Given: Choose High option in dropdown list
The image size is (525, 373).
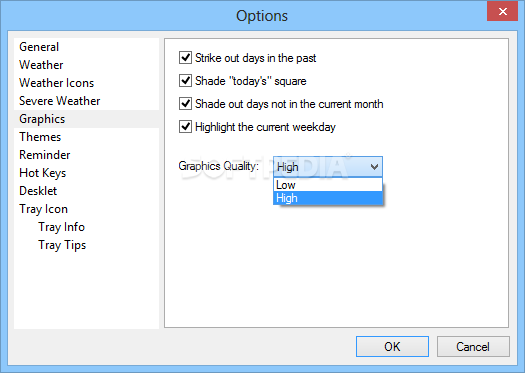Looking at the screenshot, I should (328, 198).
